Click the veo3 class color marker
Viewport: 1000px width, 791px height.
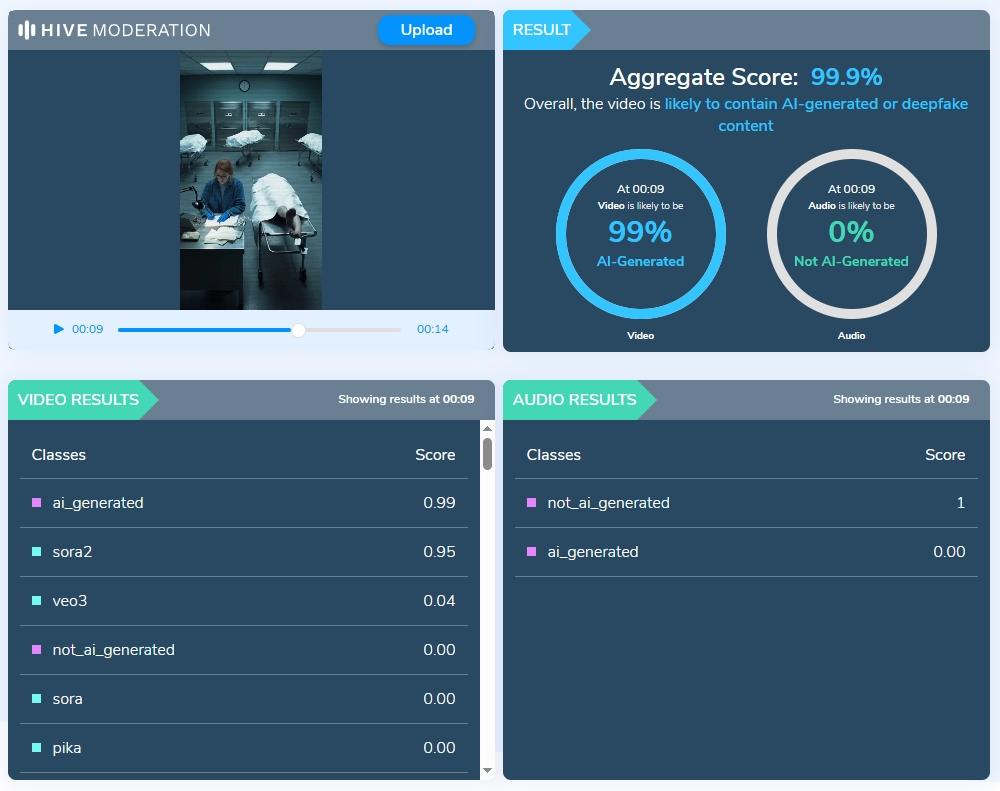(37, 601)
